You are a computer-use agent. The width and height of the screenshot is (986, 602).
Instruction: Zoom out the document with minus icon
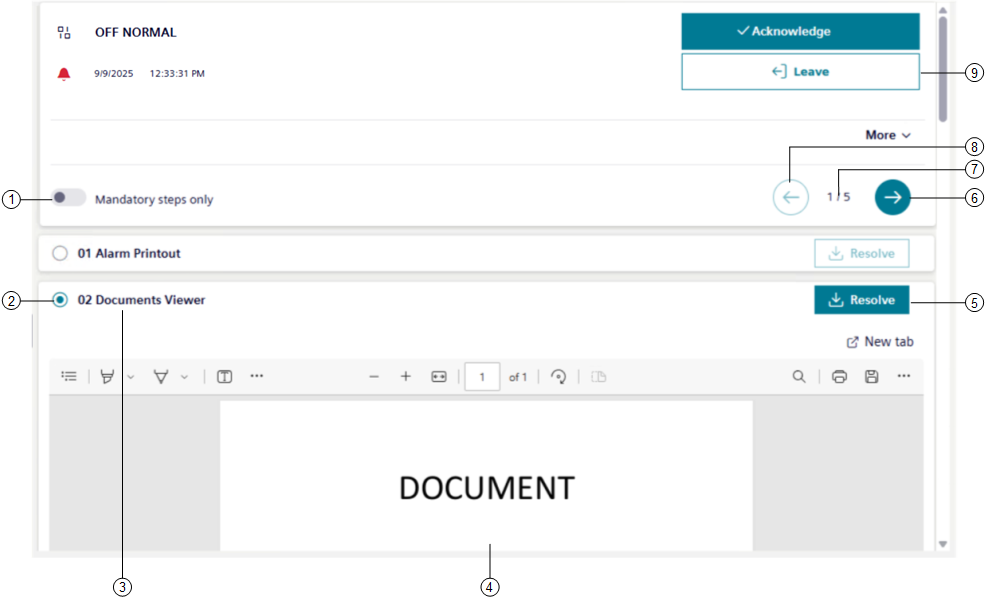click(374, 377)
